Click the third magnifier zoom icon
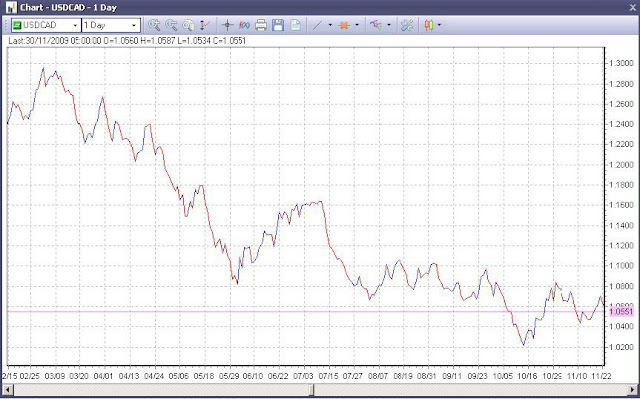The height and width of the screenshot is (399, 640). point(188,25)
